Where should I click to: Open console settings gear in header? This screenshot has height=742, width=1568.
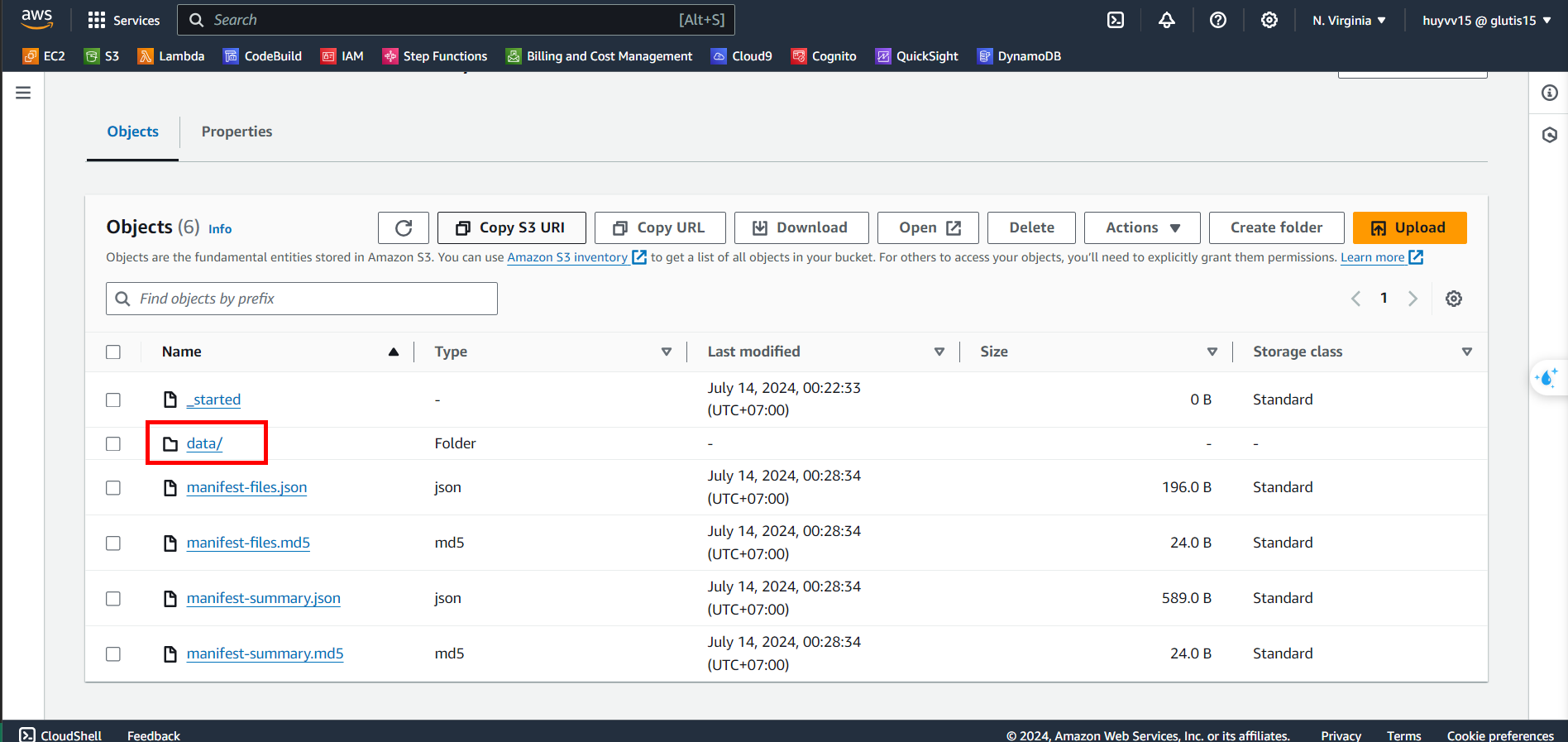[x=1269, y=20]
